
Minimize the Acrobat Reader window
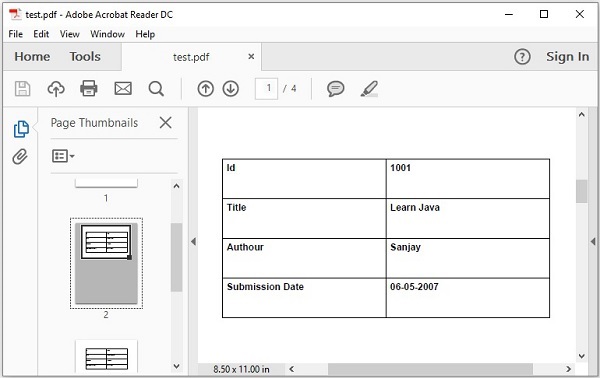point(509,15)
